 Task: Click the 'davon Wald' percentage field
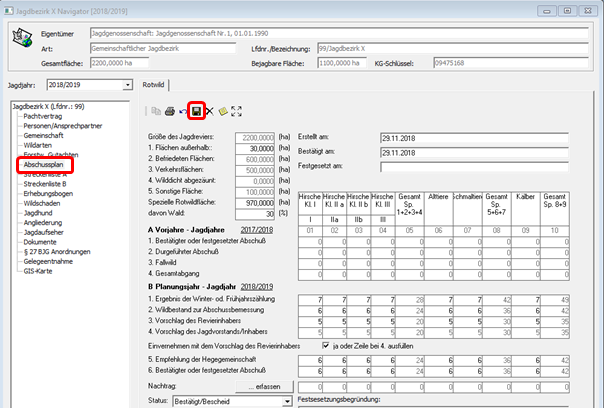257,212
